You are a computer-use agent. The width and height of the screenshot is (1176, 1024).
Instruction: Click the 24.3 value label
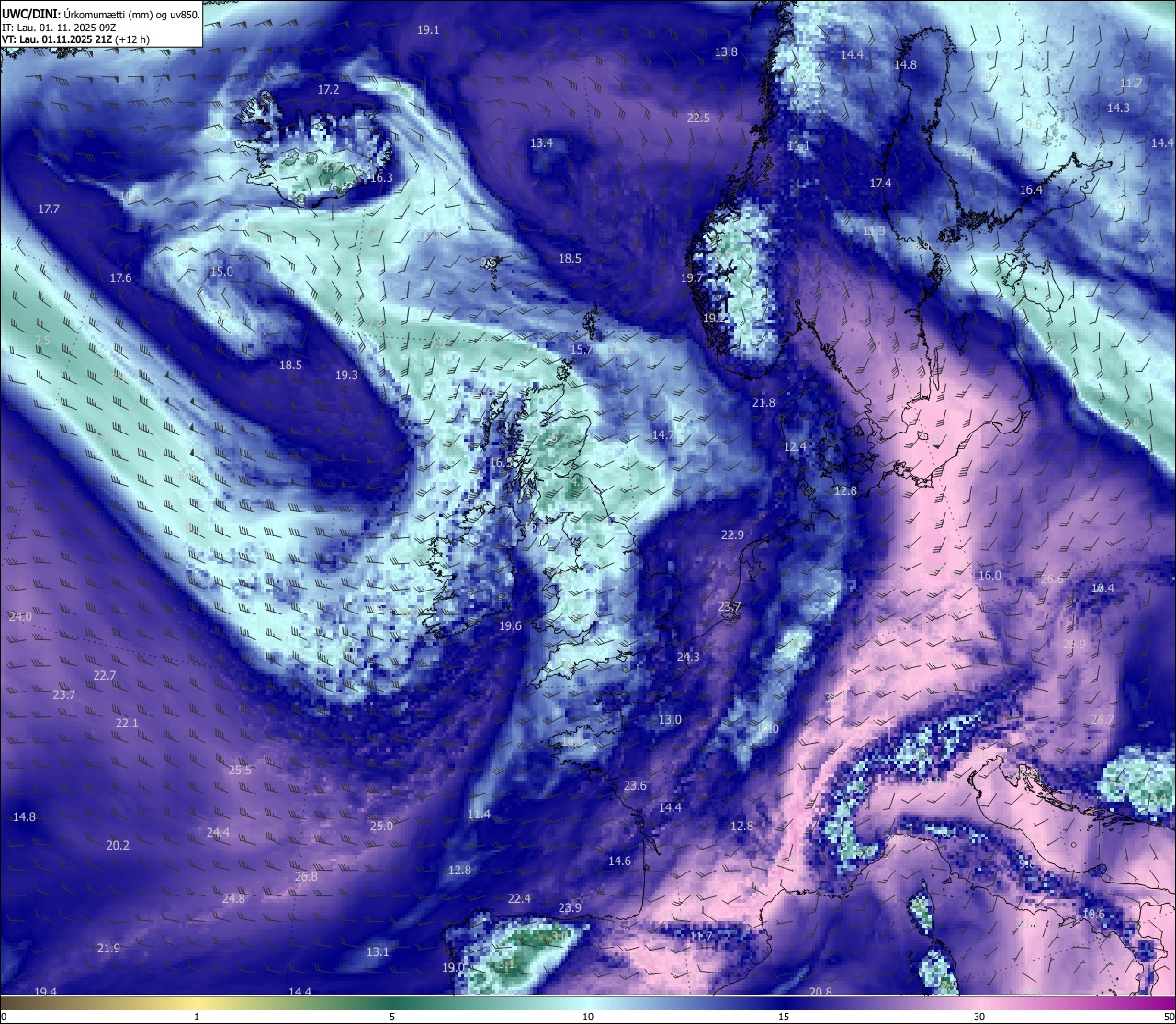[688, 658]
